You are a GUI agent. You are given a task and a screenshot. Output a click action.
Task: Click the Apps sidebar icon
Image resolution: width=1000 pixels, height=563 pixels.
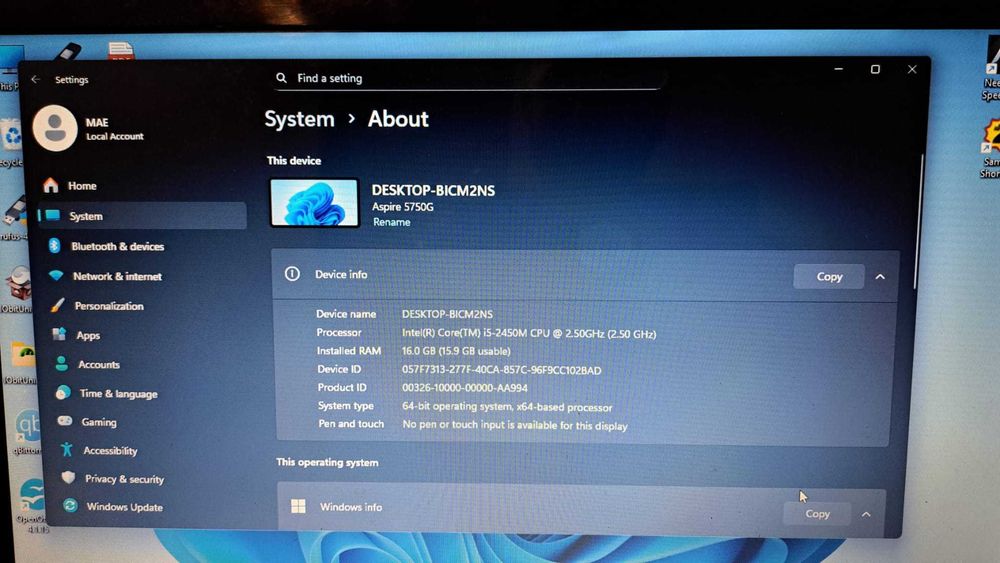[x=59, y=334]
